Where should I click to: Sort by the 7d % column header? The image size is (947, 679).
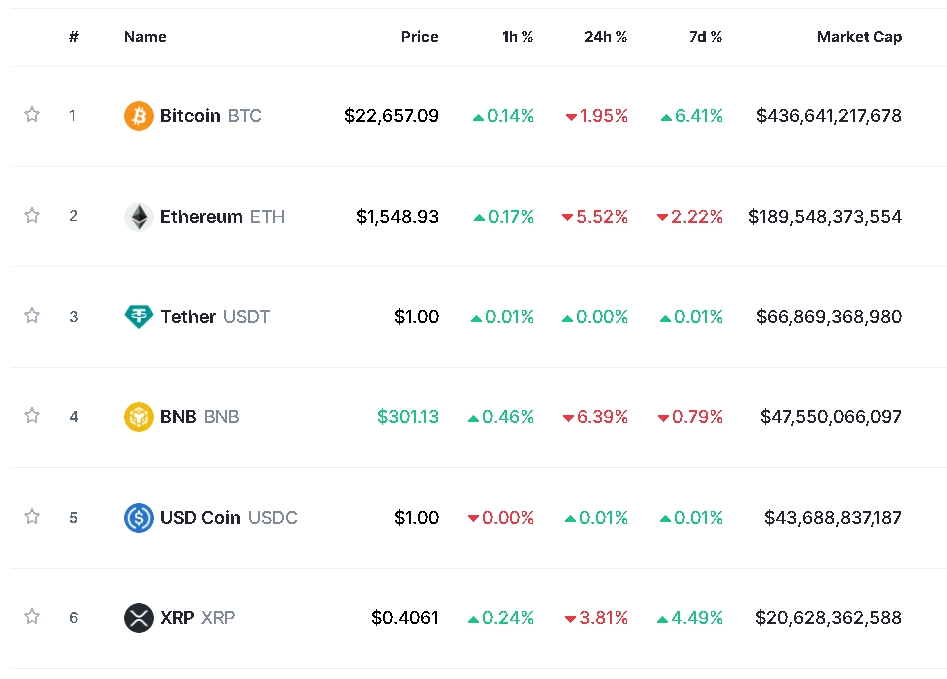tap(705, 37)
